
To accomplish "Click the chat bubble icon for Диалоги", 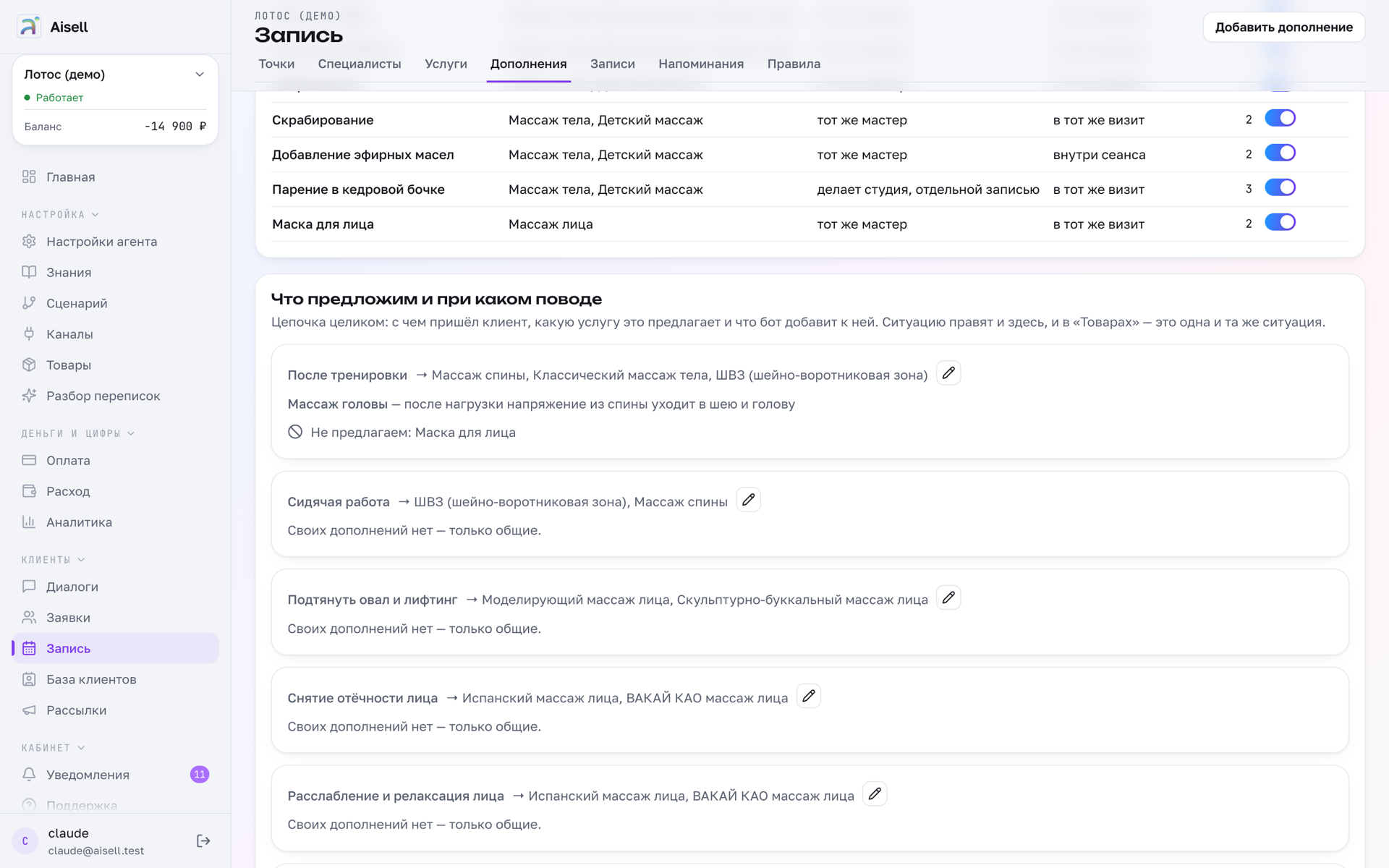I will 29,587.
